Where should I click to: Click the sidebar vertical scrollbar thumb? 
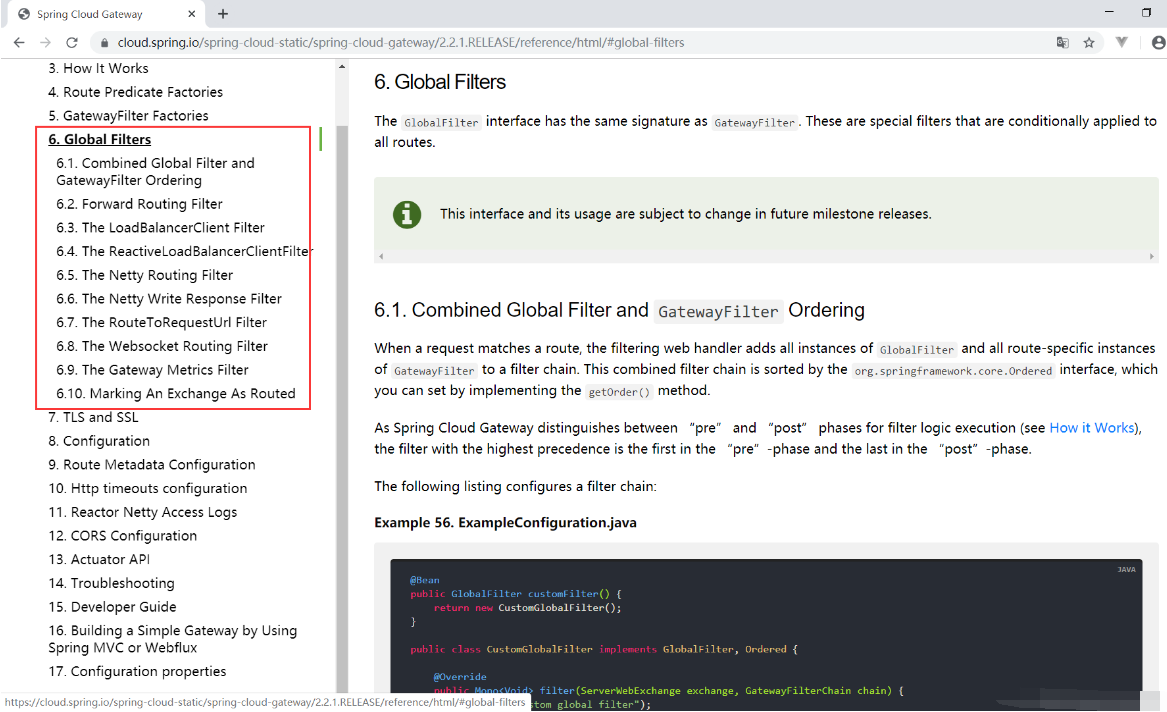[x=342, y=400]
